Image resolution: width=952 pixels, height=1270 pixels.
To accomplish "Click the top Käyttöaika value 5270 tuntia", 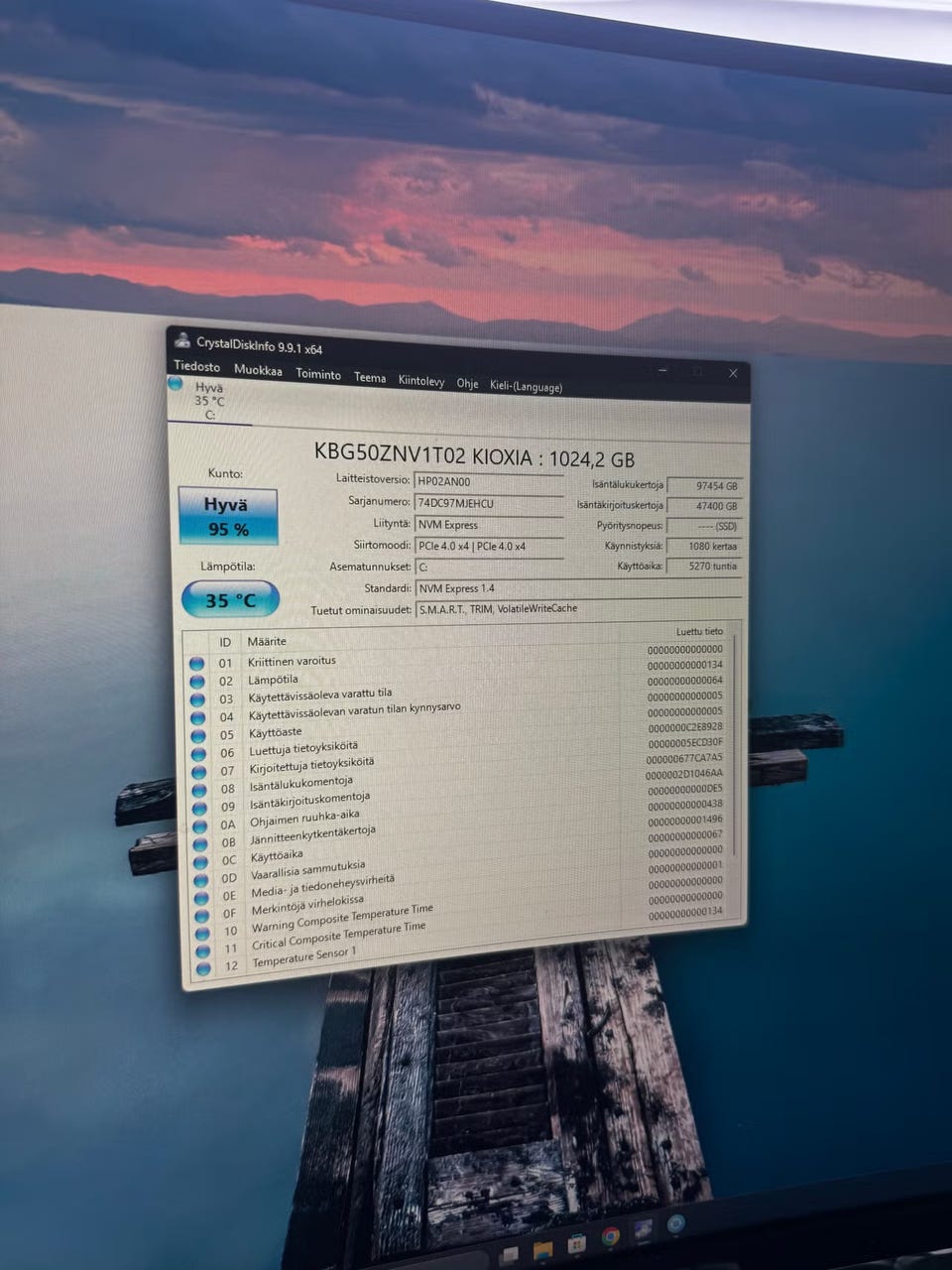I will [x=704, y=567].
